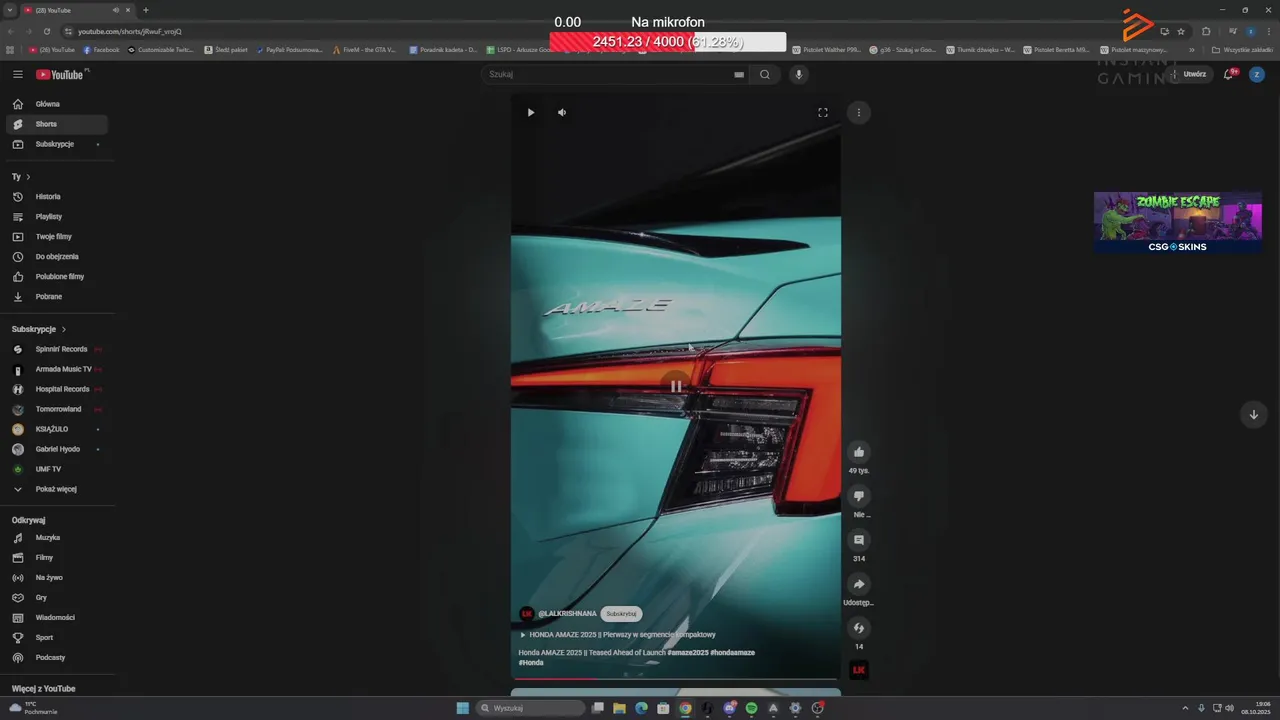Start voice search with the microphone
Image resolution: width=1280 pixels, height=720 pixels.
point(798,74)
